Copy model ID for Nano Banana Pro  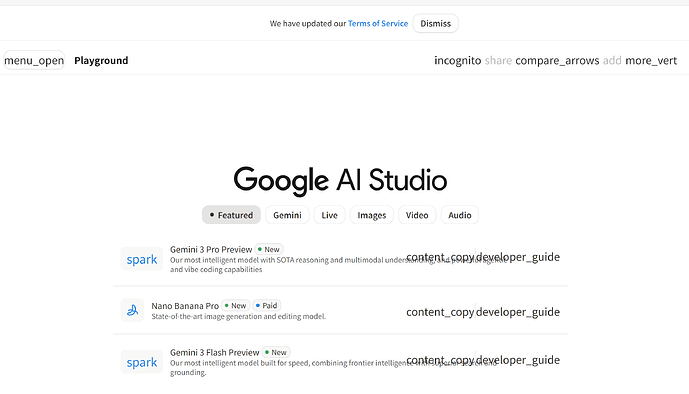tap(440, 312)
